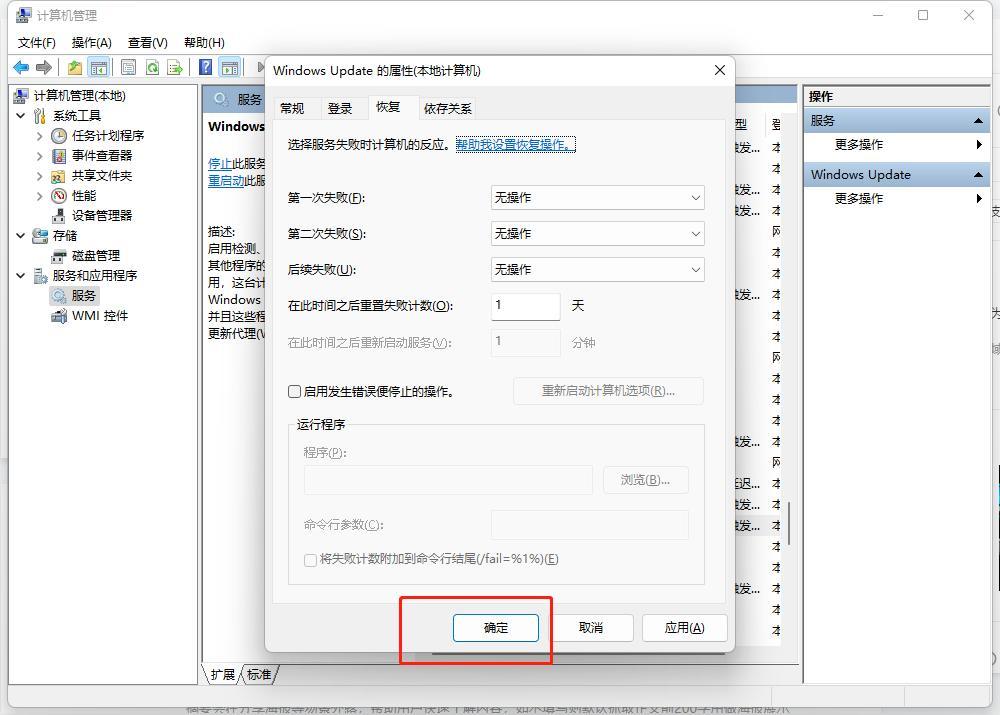The height and width of the screenshot is (715, 1000).
Task: Toggle the Show/Hide Action Pane toolbar icon
Action: [230, 67]
